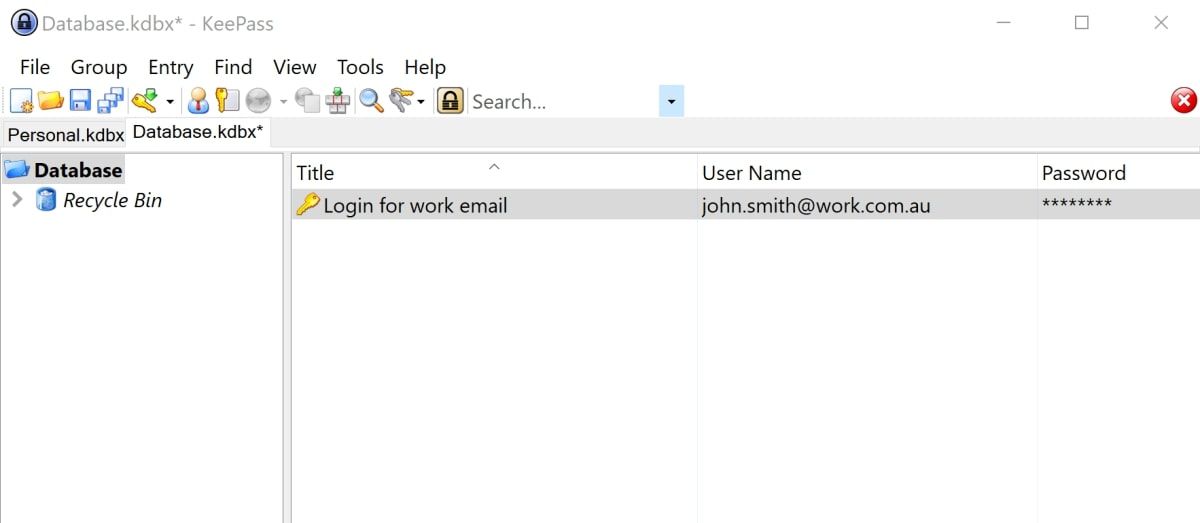The image size is (1200, 523).
Task: Click the Database folder icon in tree
Action: click(x=18, y=170)
